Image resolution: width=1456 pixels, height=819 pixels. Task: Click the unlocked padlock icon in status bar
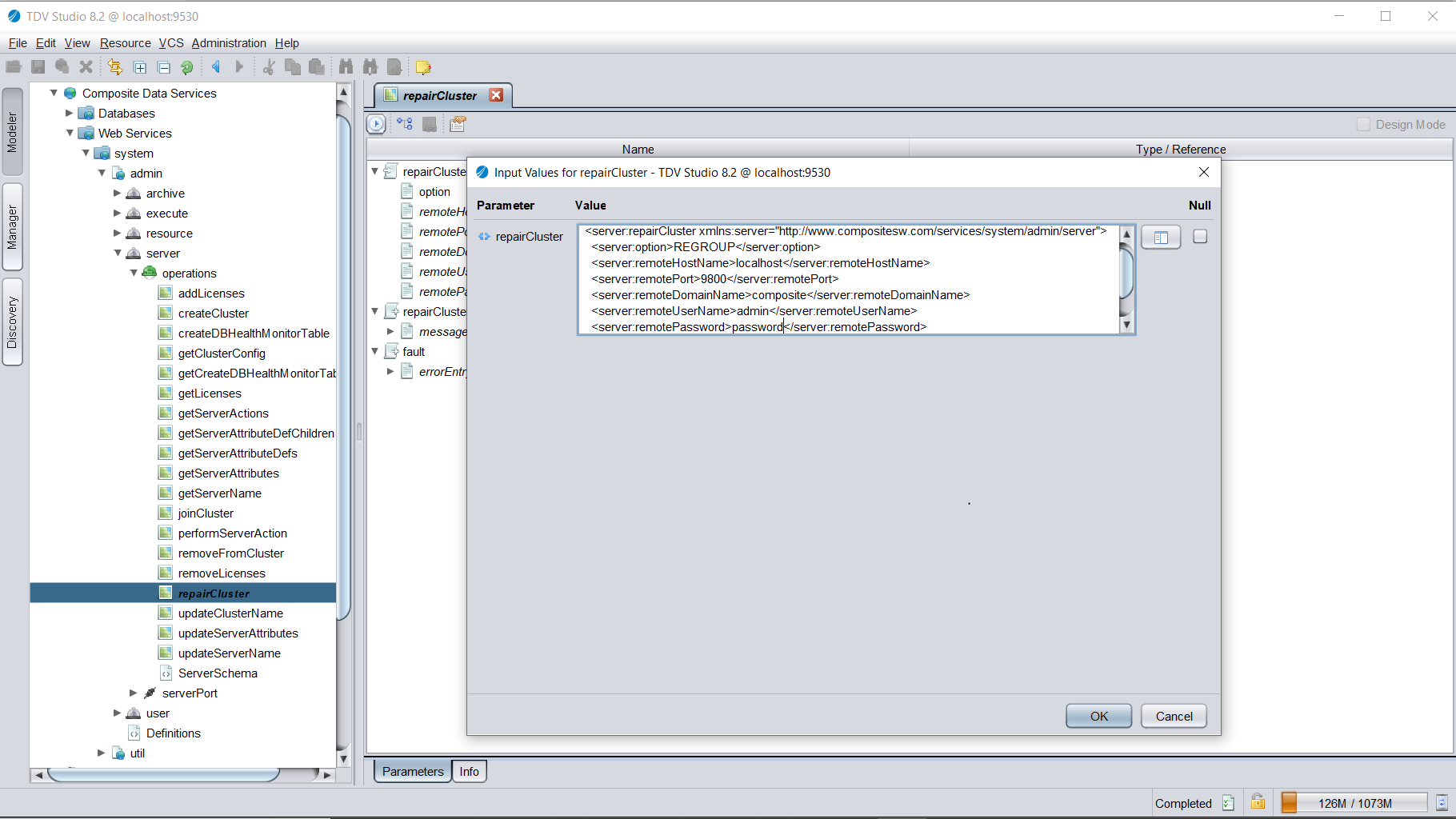coord(1258,802)
